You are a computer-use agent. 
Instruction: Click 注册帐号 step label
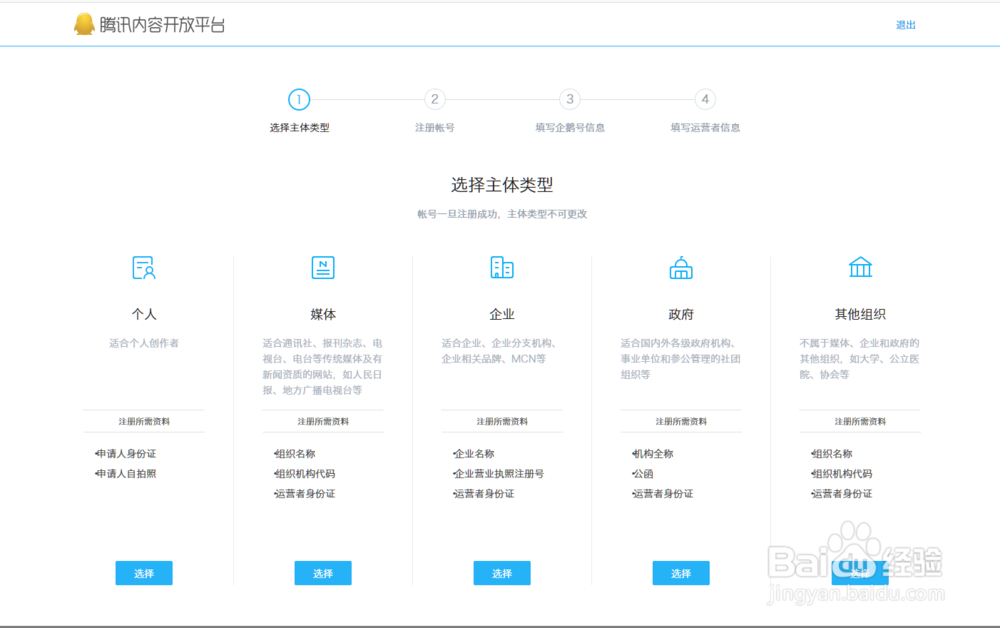point(434,128)
